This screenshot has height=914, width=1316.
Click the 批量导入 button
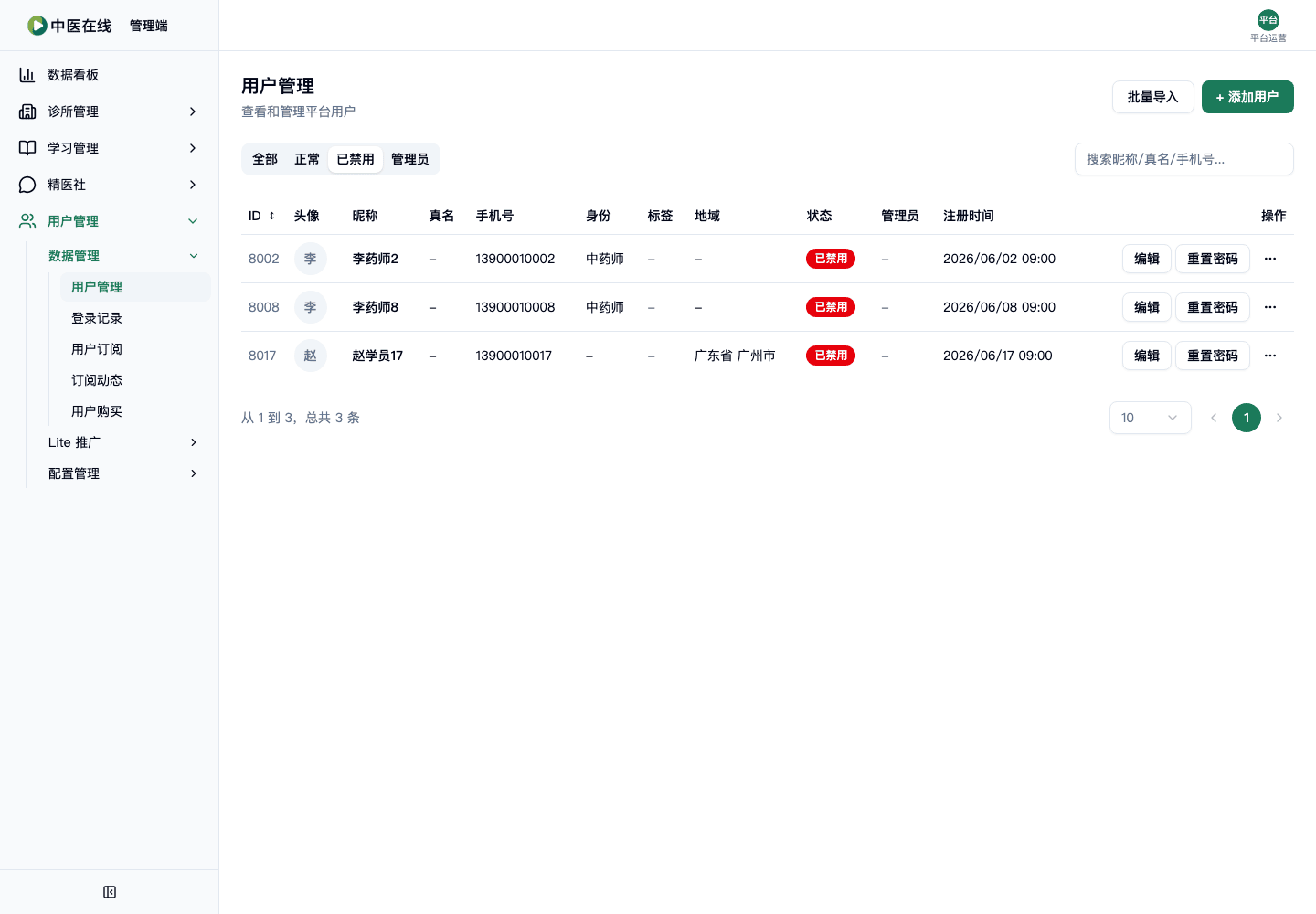click(x=1153, y=97)
